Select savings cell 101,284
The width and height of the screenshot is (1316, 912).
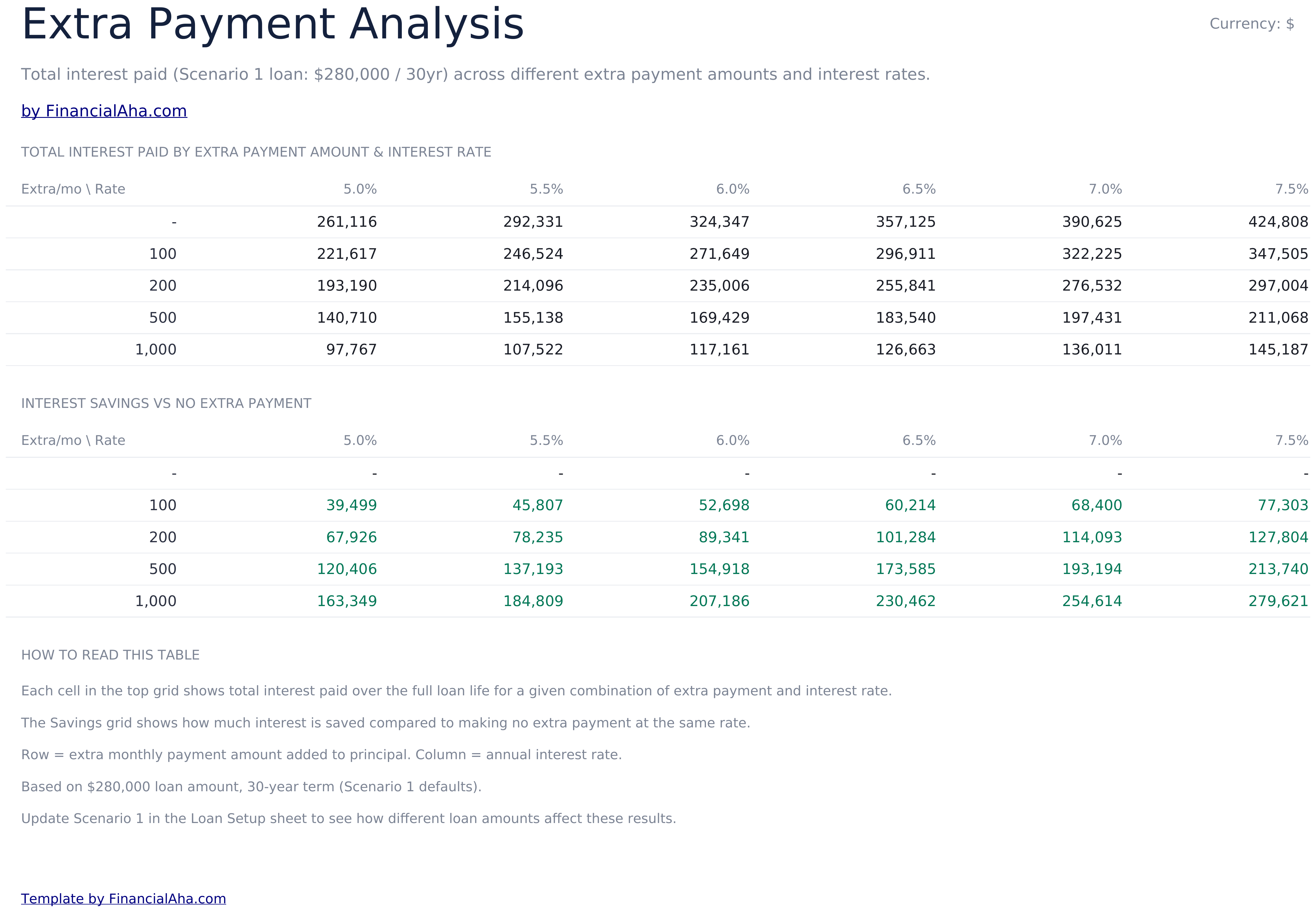tap(906, 537)
